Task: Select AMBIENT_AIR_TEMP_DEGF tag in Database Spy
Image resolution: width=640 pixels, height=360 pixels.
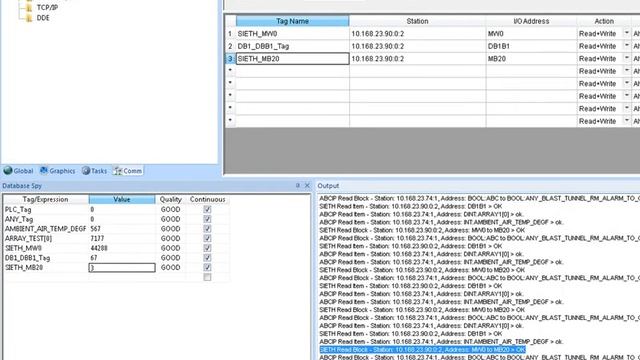Action: pos(45,229)
